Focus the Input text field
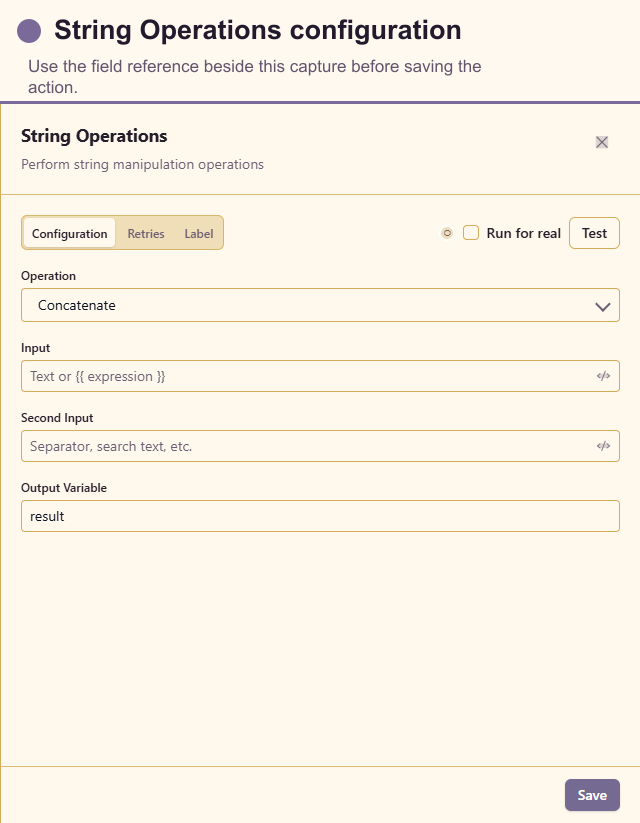640x823 pixels. click(320, 376)
